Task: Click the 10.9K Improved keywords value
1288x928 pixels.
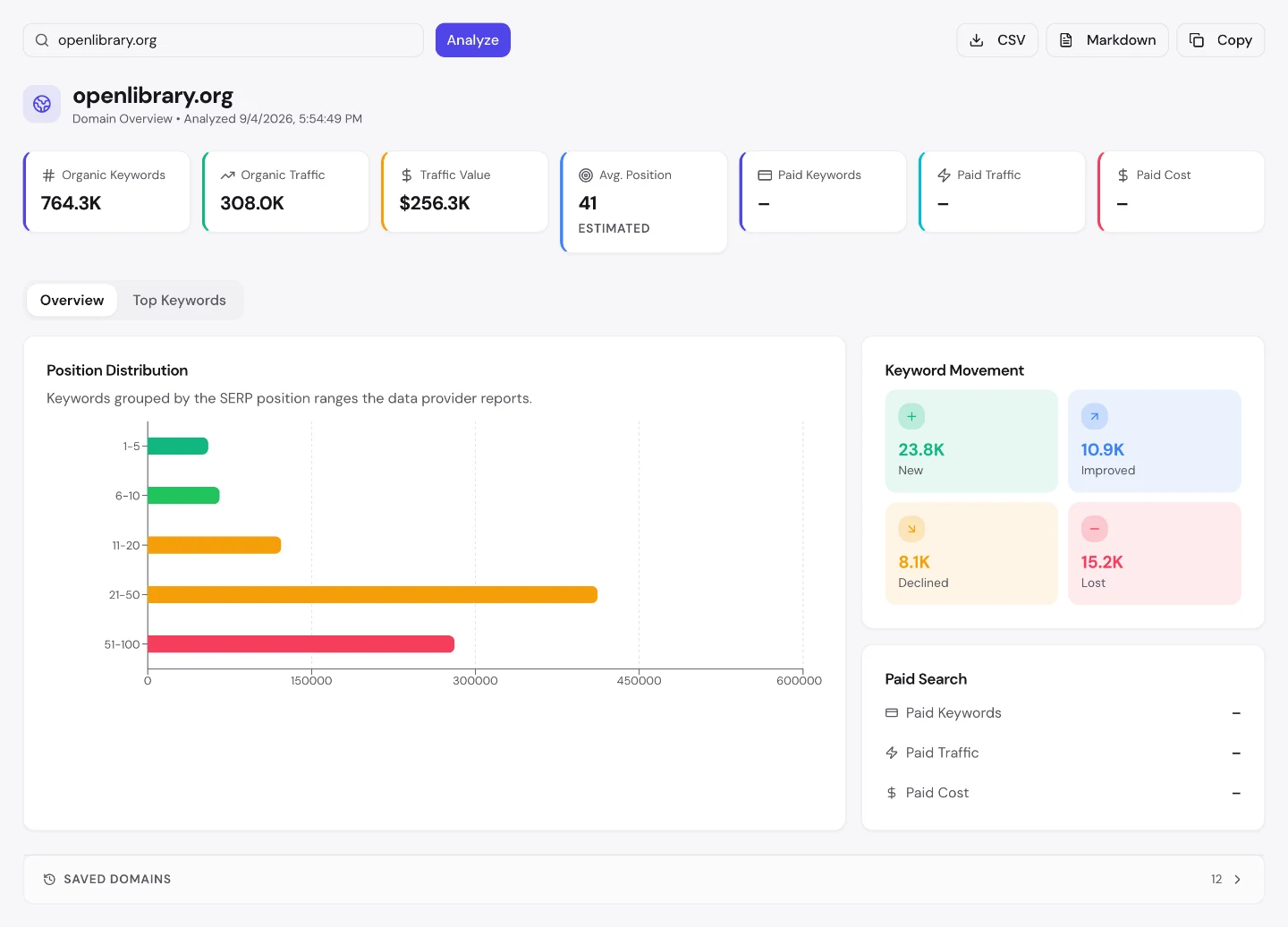Action: click(1103, 450)
